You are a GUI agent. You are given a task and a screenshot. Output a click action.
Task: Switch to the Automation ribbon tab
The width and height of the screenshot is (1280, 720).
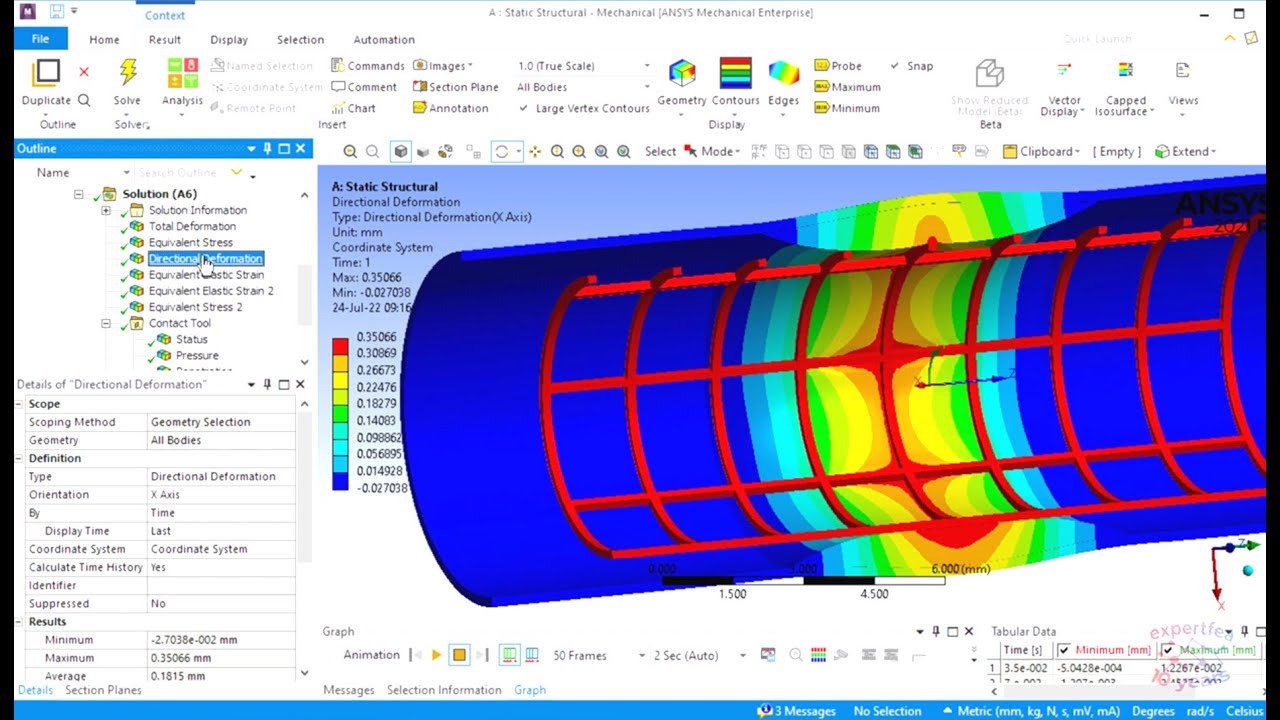point(384,40)
